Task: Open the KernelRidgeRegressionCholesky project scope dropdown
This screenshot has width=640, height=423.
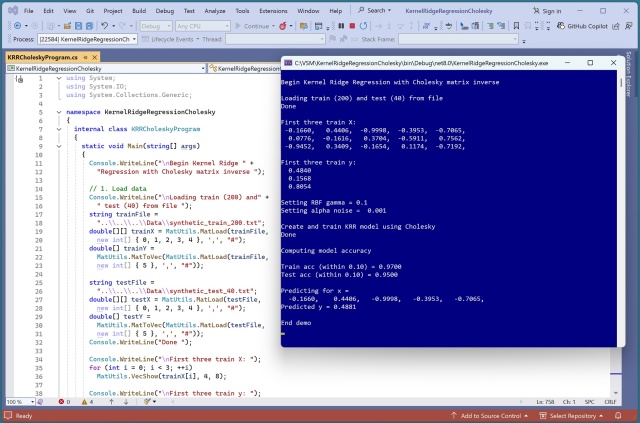Action: [106, 69]
